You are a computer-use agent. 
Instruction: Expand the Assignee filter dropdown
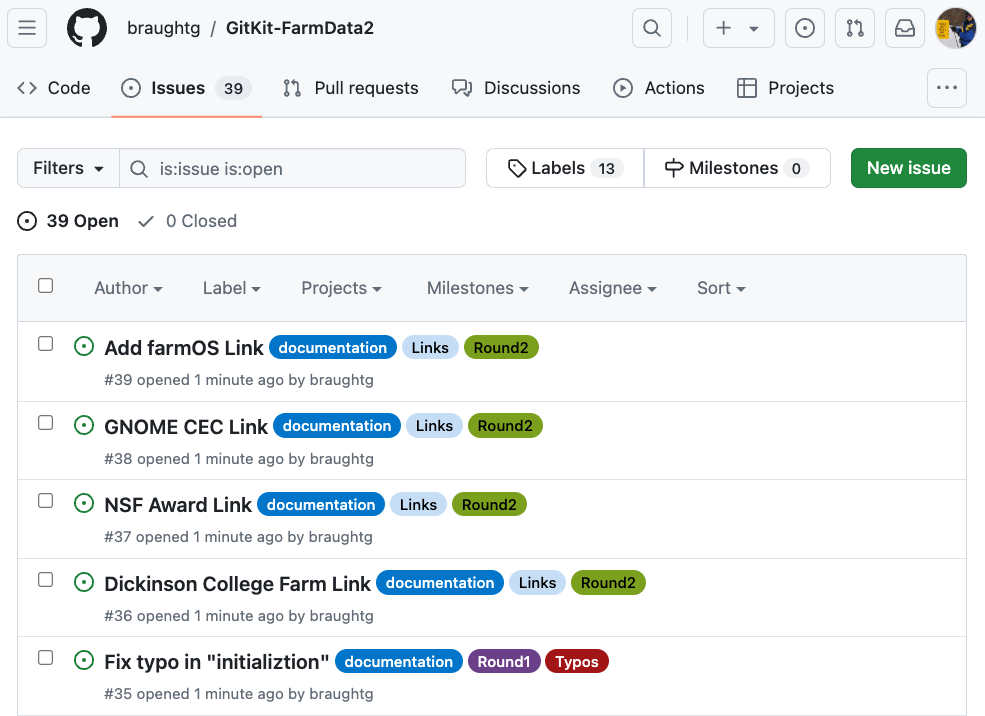612,288
